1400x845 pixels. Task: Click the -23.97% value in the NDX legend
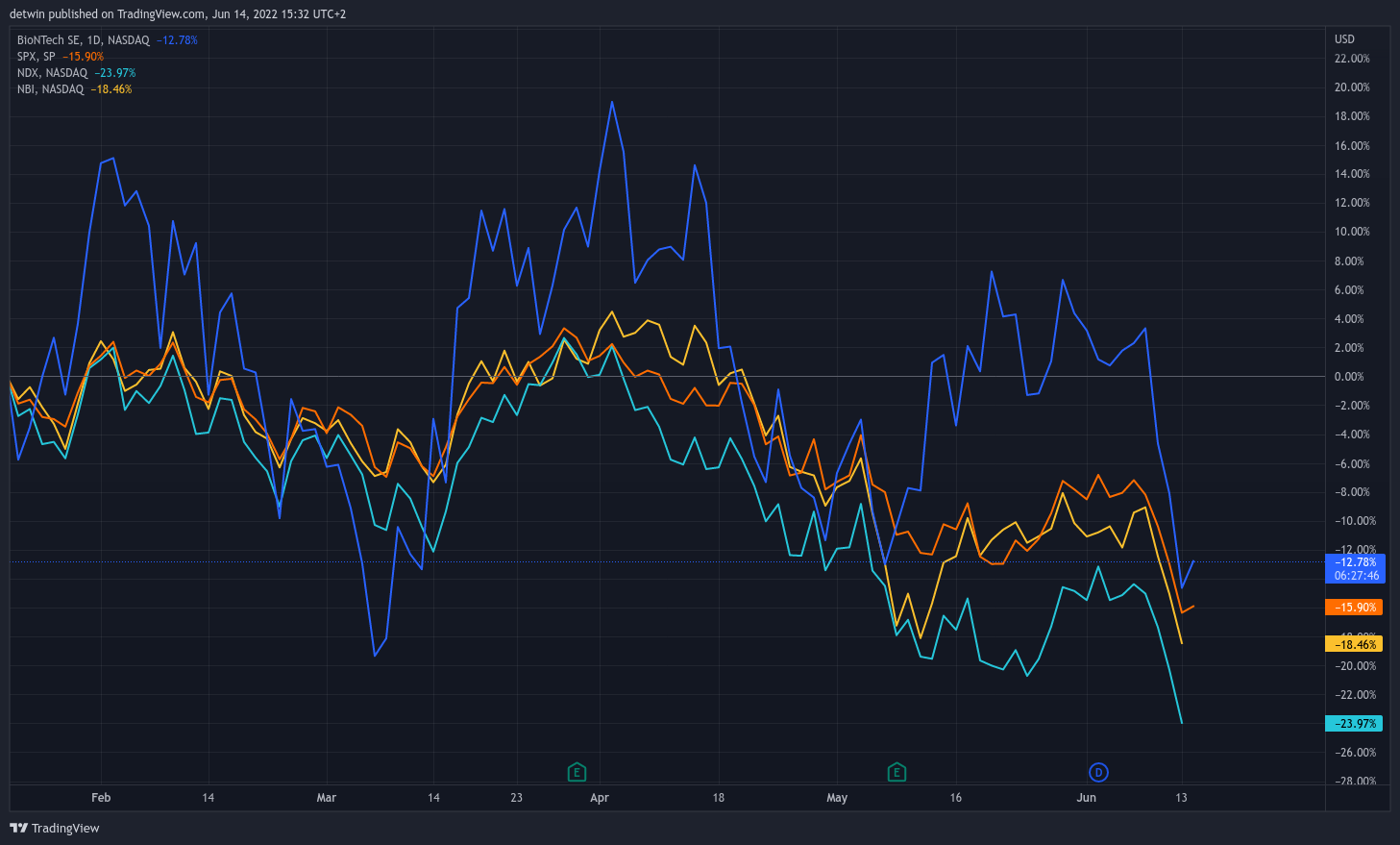[x=115, y=73]
